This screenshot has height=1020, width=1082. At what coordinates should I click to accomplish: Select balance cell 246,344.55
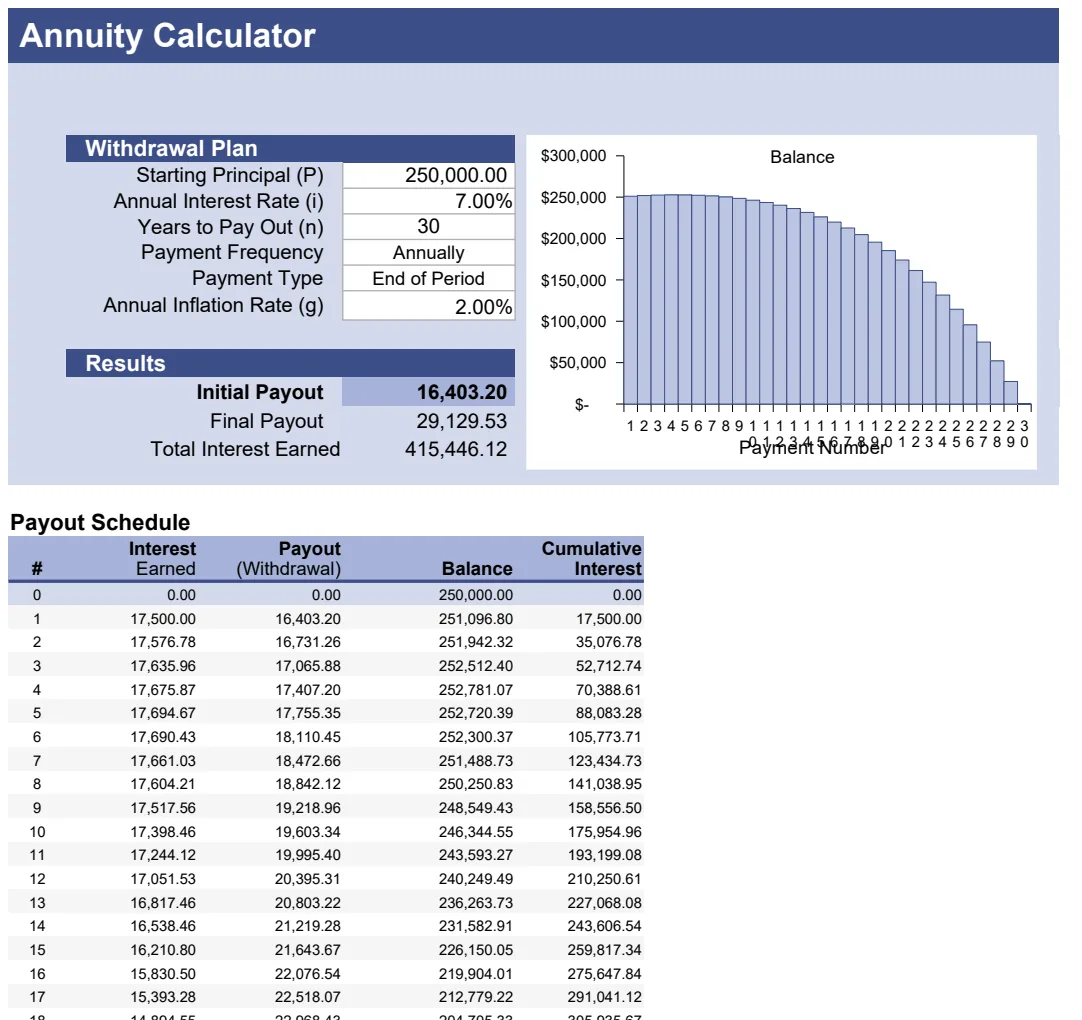[475, 832]
